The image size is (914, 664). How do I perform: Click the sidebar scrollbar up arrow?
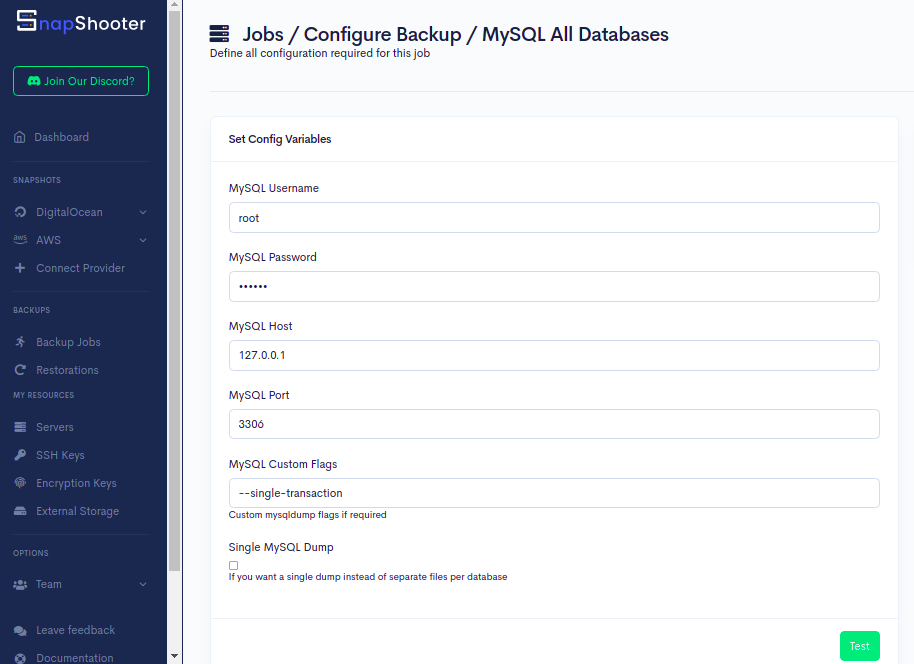[174, 5]
